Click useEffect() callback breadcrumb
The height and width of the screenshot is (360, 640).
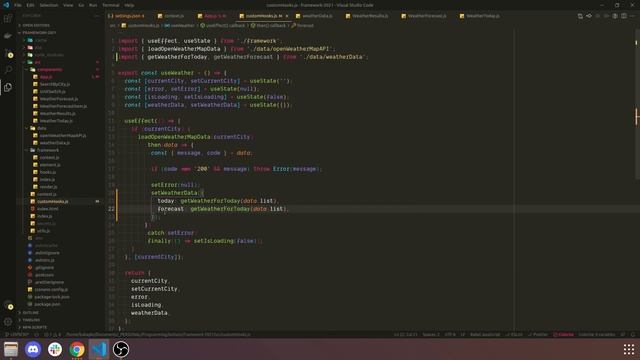point(223,25)
